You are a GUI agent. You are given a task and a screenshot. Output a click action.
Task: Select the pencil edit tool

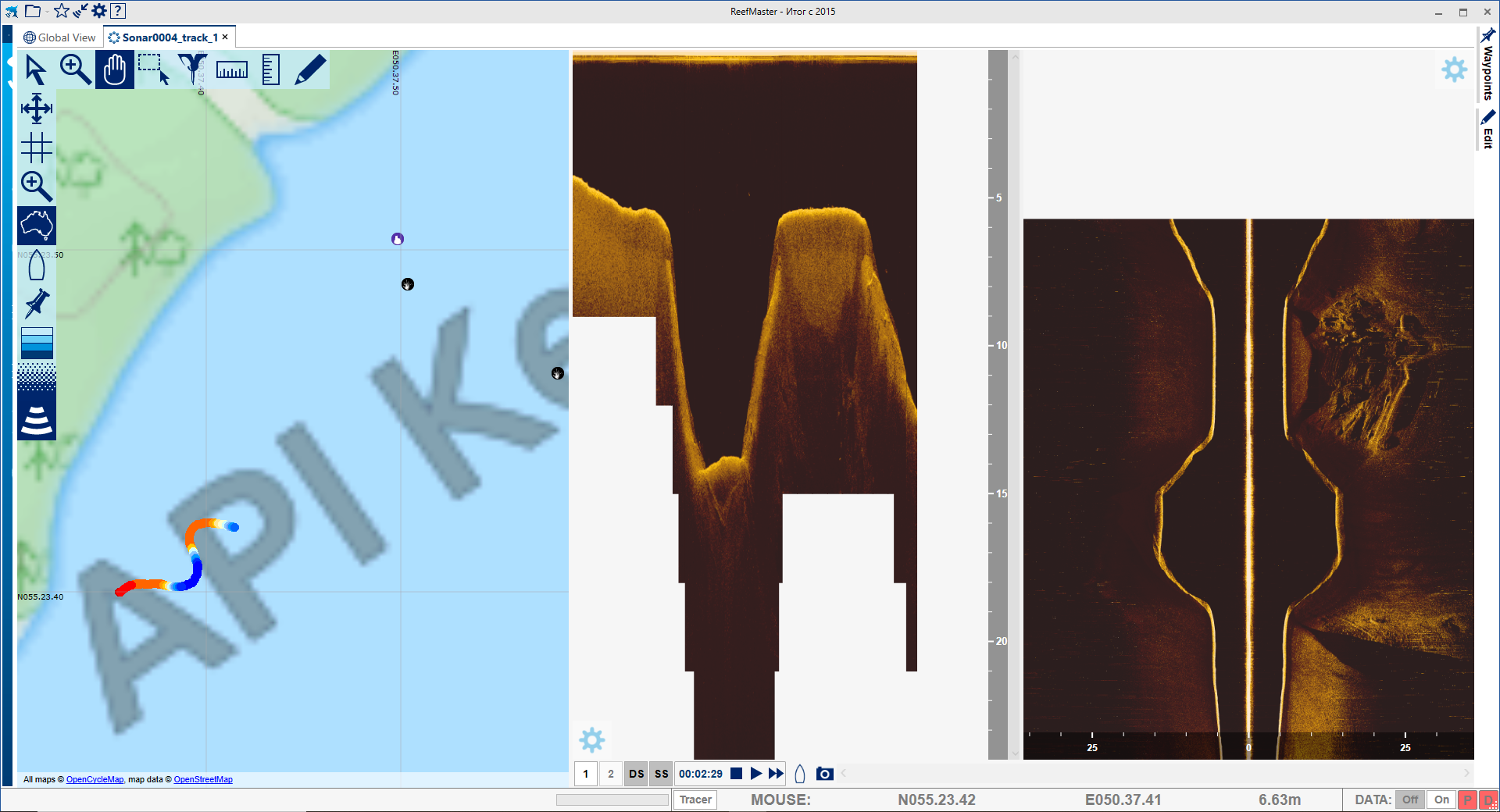(x=309, y=69)
